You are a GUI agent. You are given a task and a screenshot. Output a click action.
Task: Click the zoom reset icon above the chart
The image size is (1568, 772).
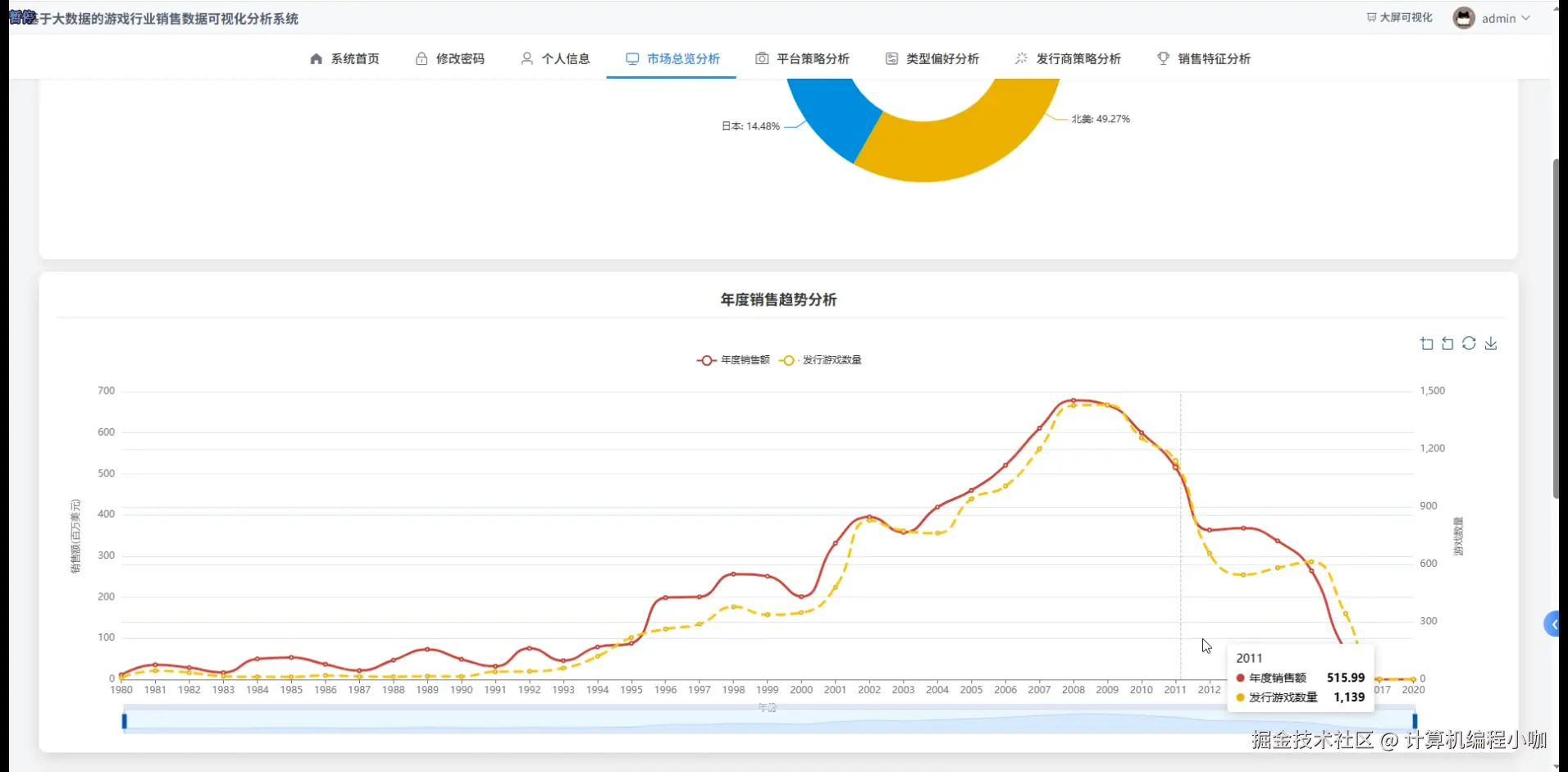[x=1448, y=343]
